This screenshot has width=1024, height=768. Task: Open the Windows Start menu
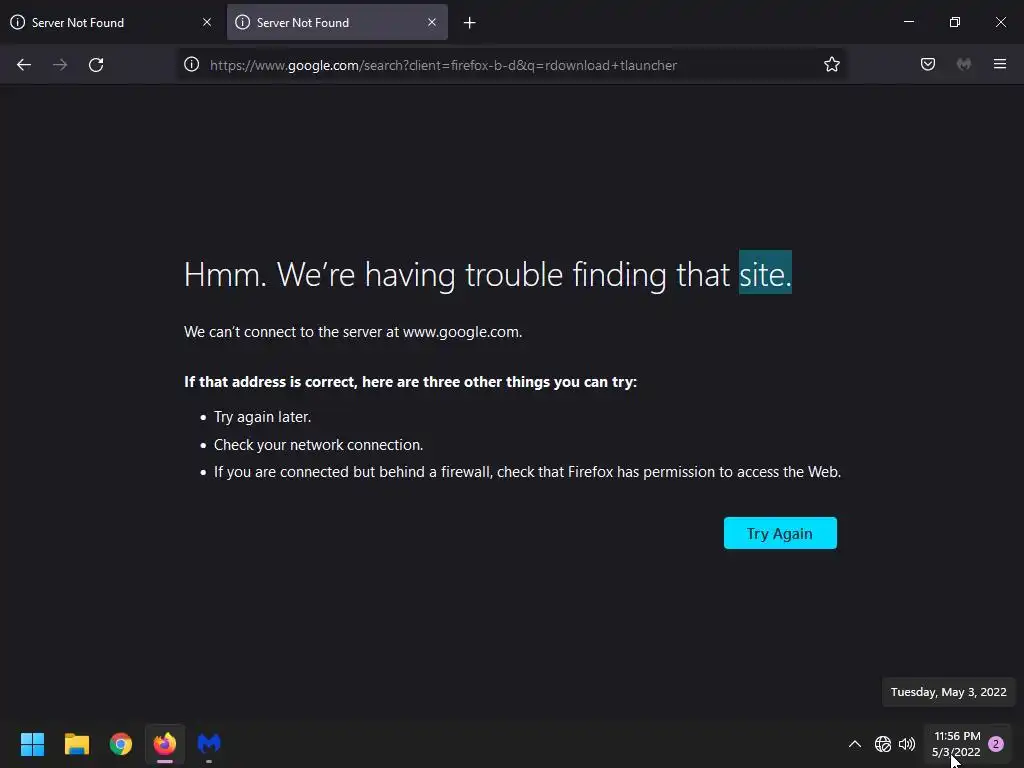[x=32, y=744]
